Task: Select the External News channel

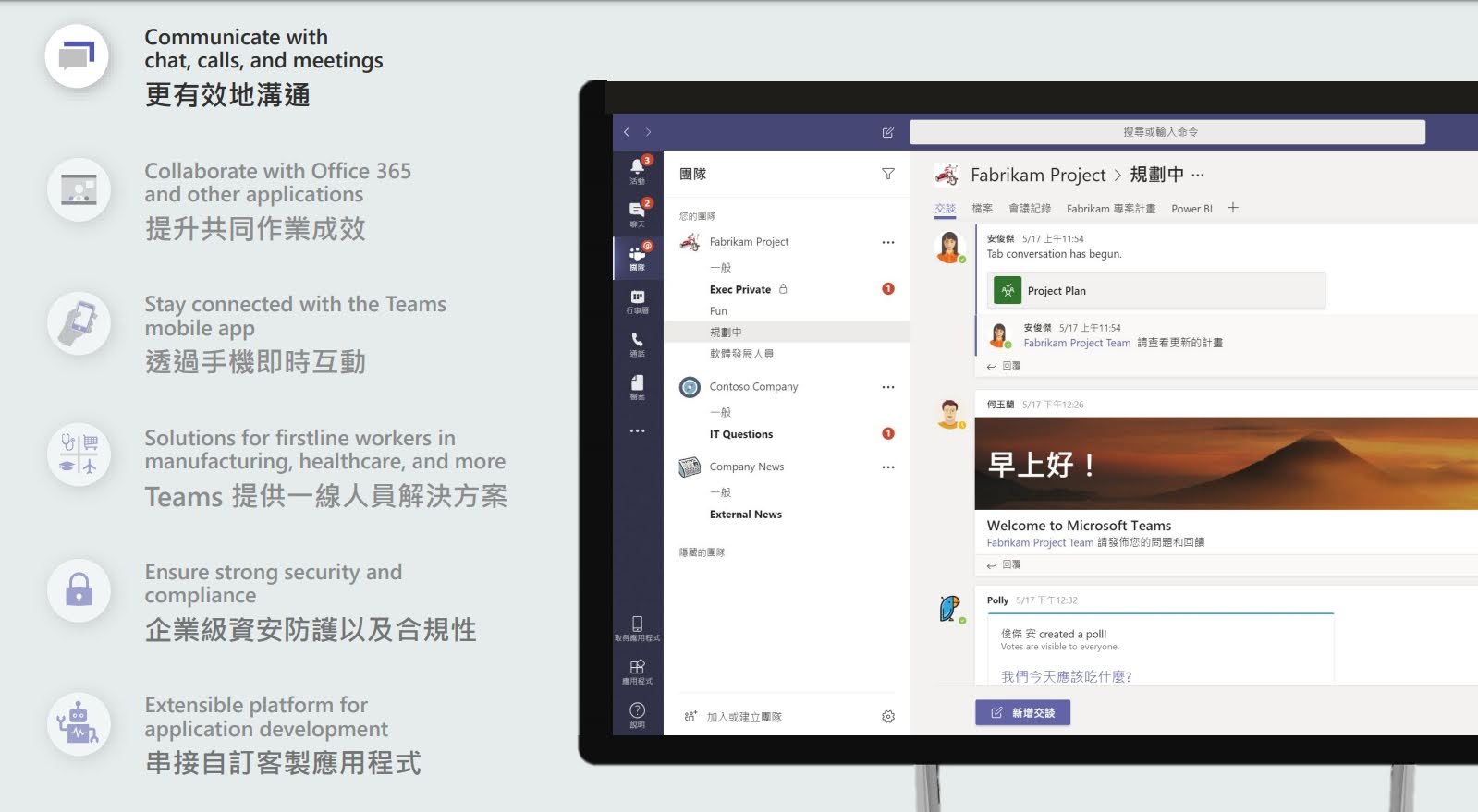Action: coord(745,515)
